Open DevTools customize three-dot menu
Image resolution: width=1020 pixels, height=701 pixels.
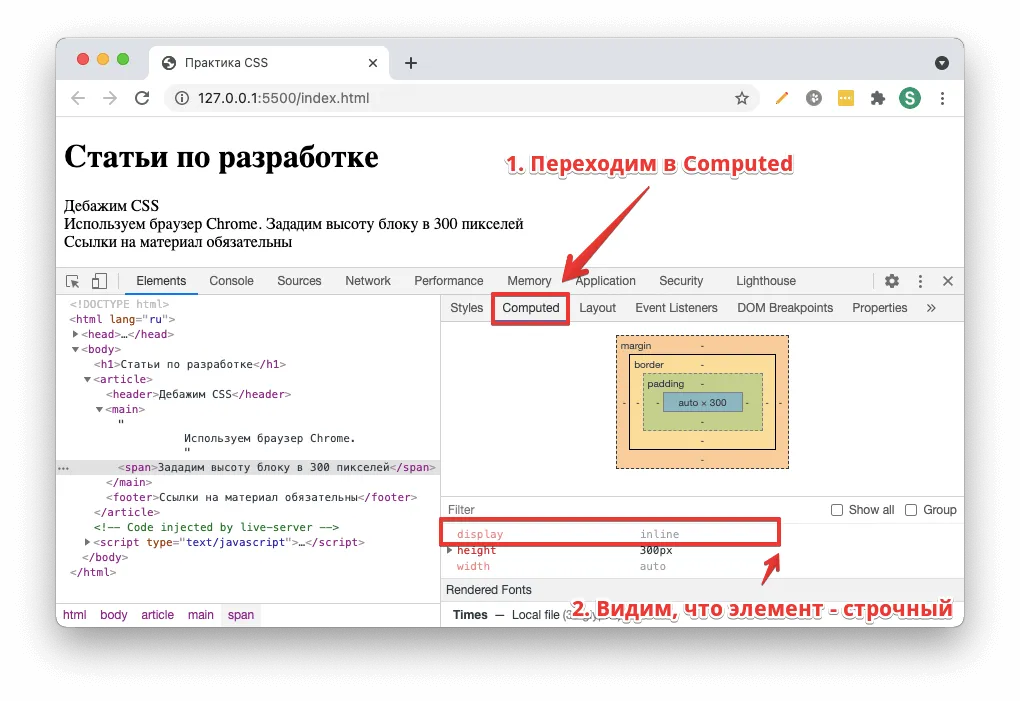coord(920,281)
